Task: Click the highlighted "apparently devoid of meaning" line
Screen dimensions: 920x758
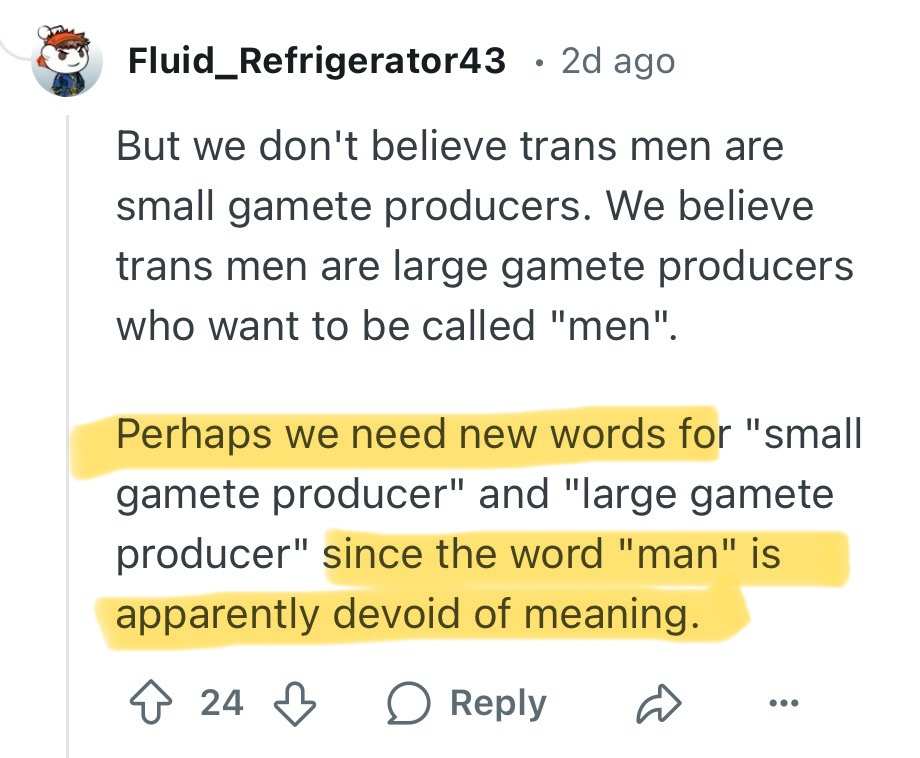Action: pos(408,614)
